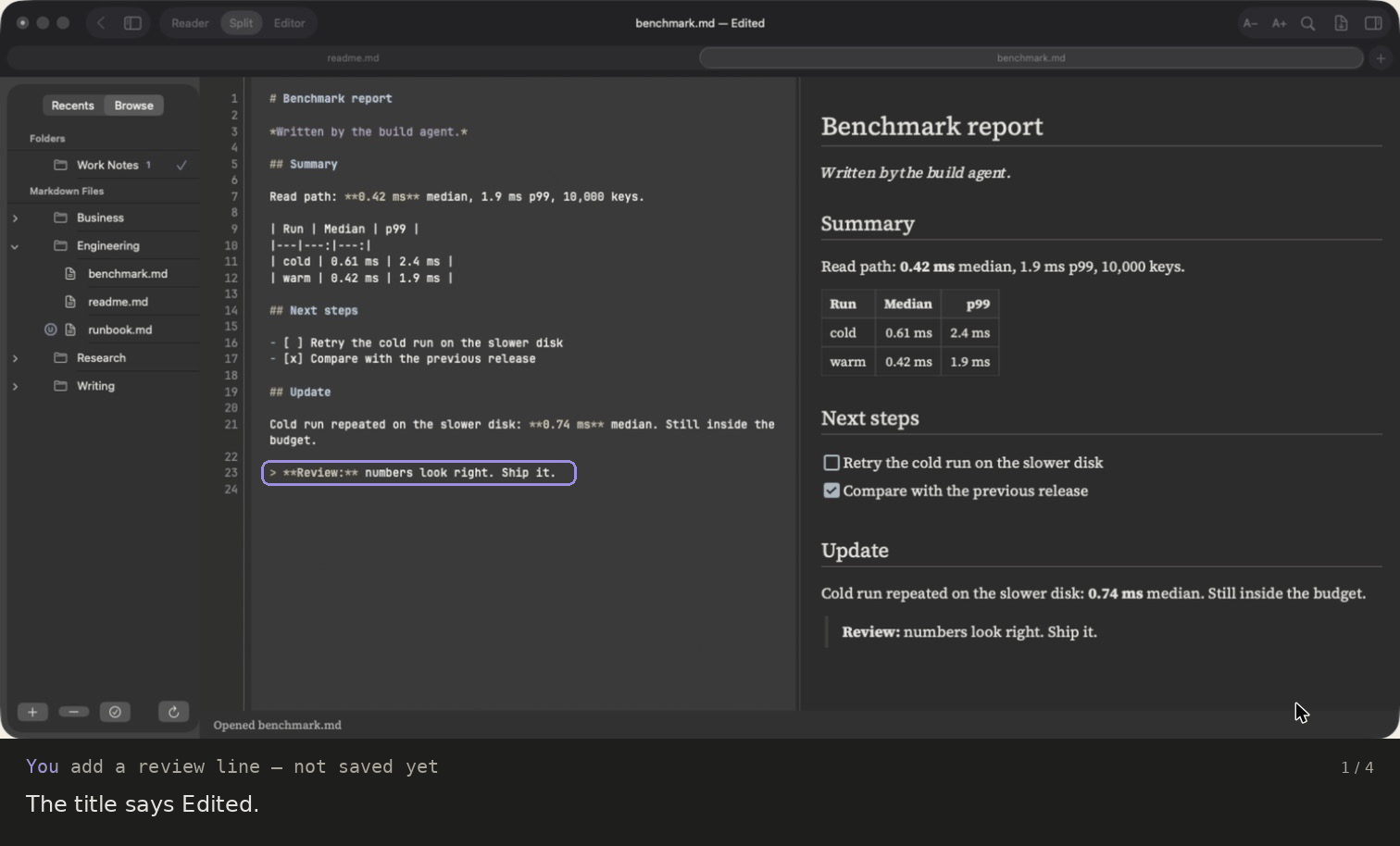The width and height of the screenshot is (1400, 846).
Task: Click the file icon of readme.md
Action: click(x=70, y=302)
